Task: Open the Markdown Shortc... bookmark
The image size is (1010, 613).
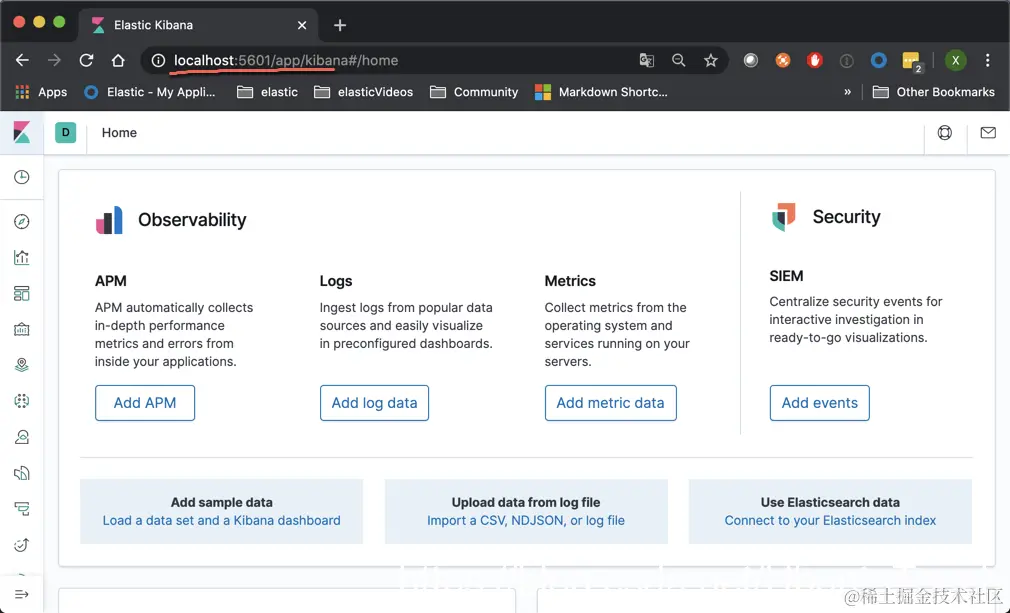Action: coord(602,92)
